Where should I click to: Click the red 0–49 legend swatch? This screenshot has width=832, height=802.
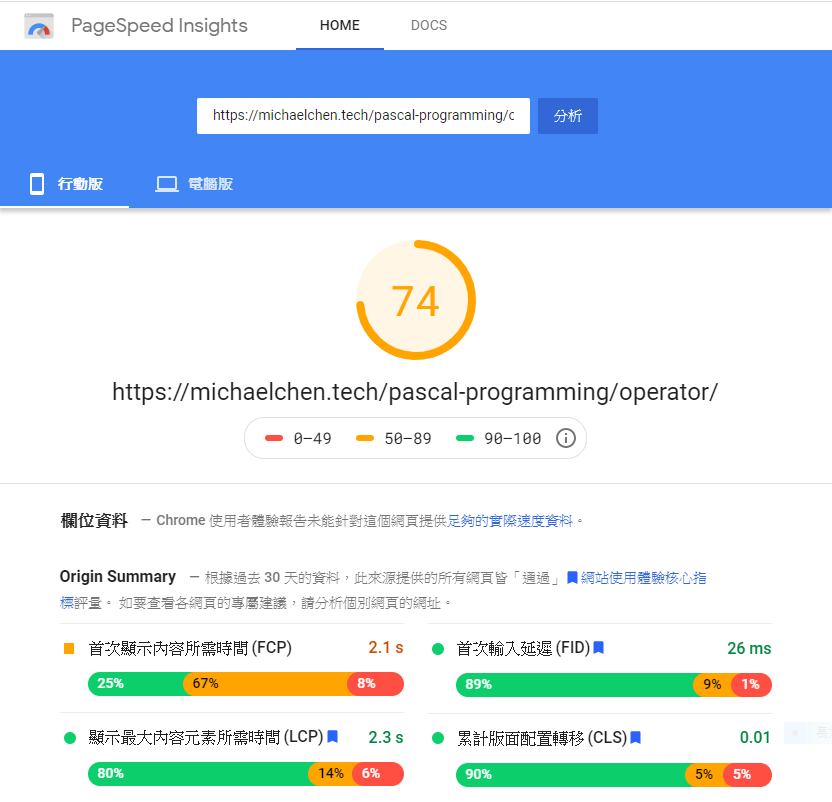[274, 438]
